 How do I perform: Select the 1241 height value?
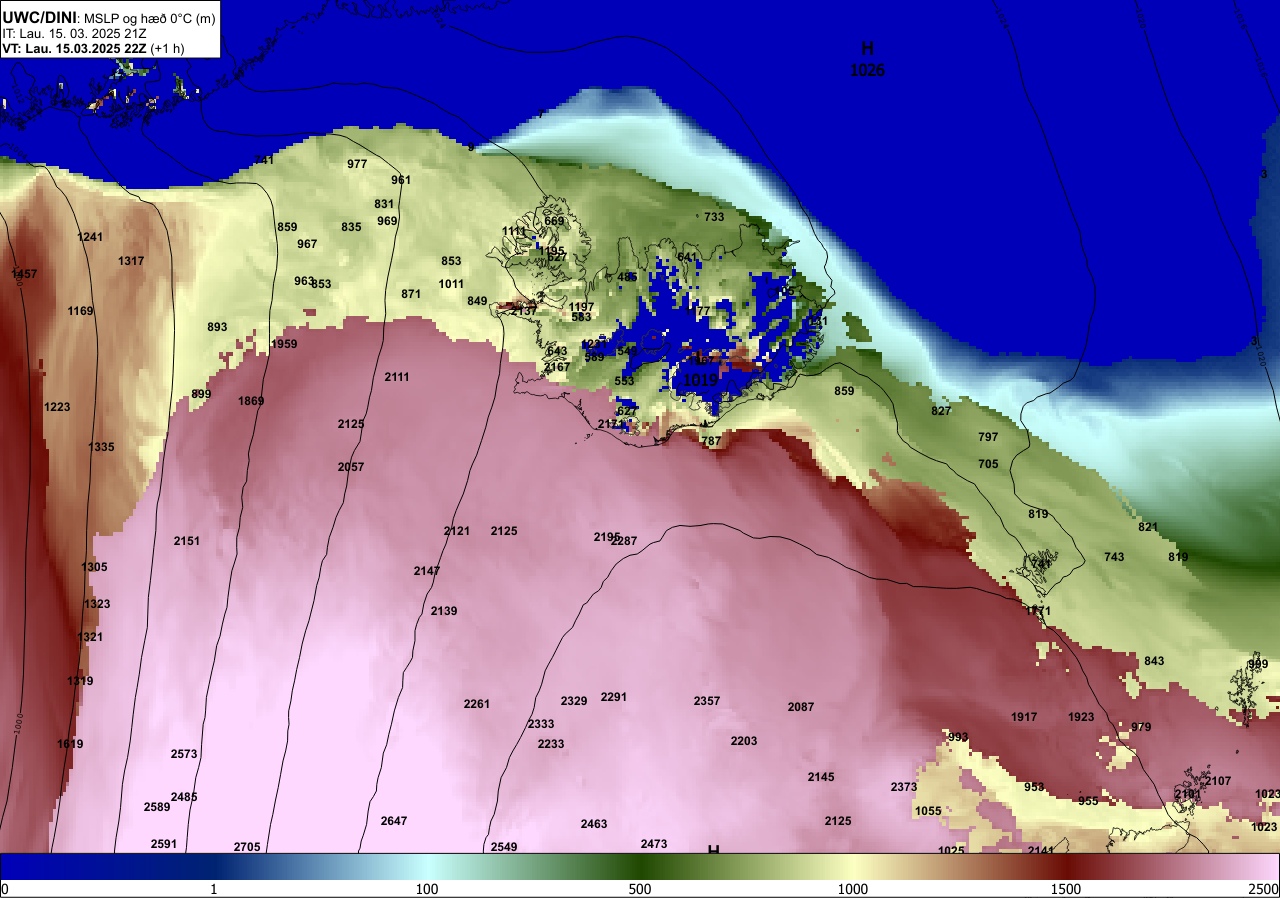click(x=90, y=237)
